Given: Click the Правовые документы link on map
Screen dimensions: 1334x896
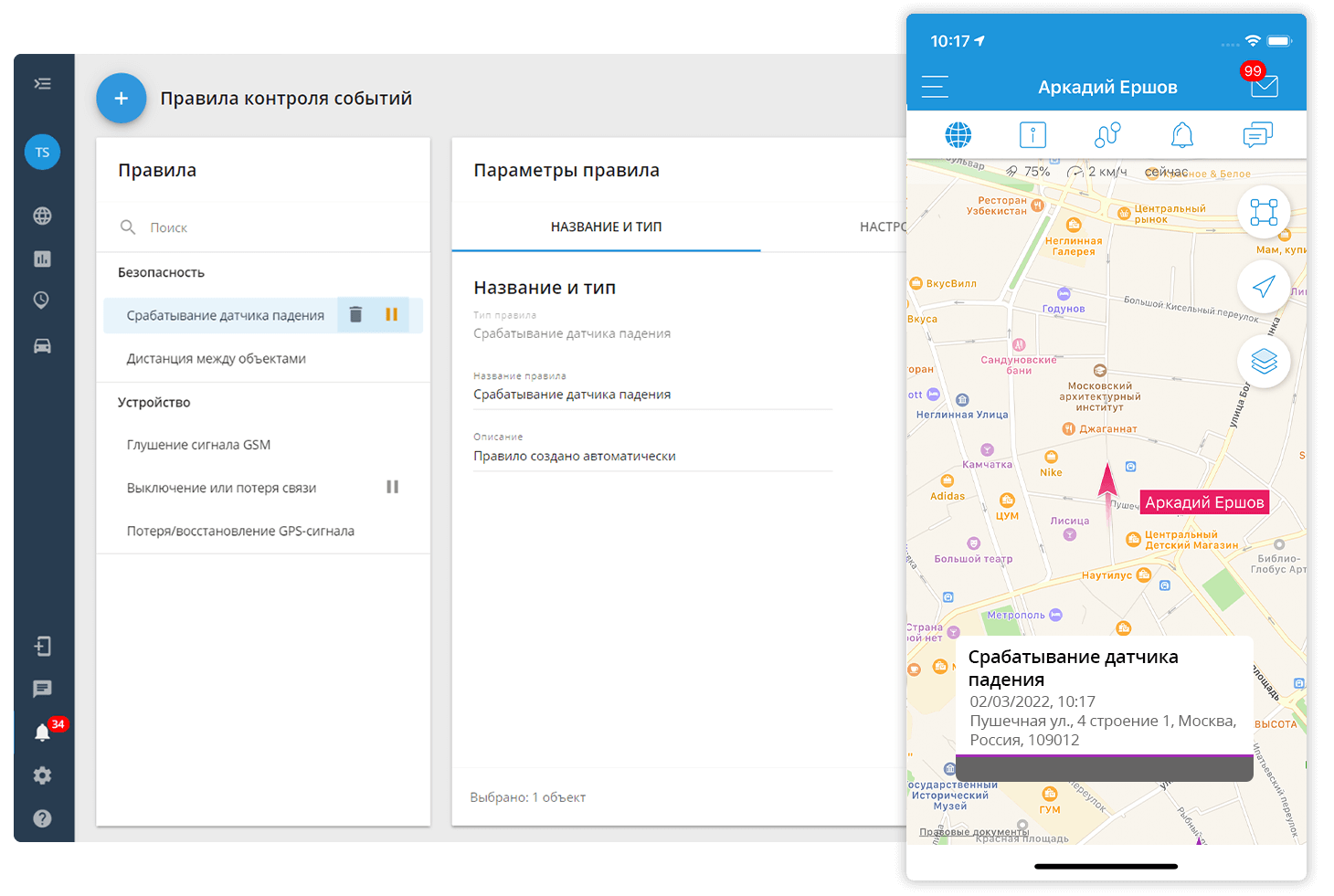Looking at the screenshot, I should pyautogui.click(x=973, y=832).
